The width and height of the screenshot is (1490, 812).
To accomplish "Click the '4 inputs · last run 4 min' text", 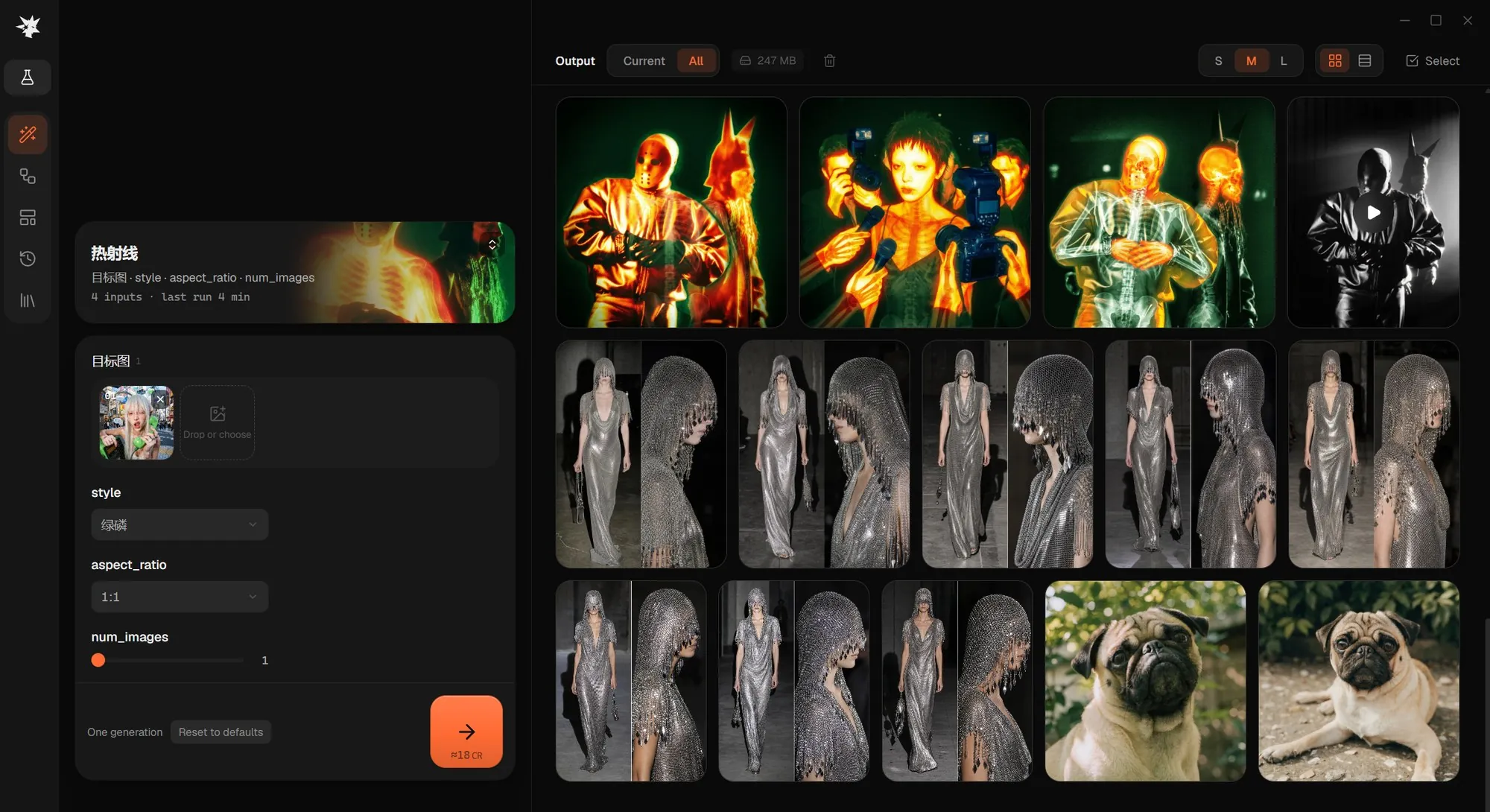I will click(x=171, y=296).
